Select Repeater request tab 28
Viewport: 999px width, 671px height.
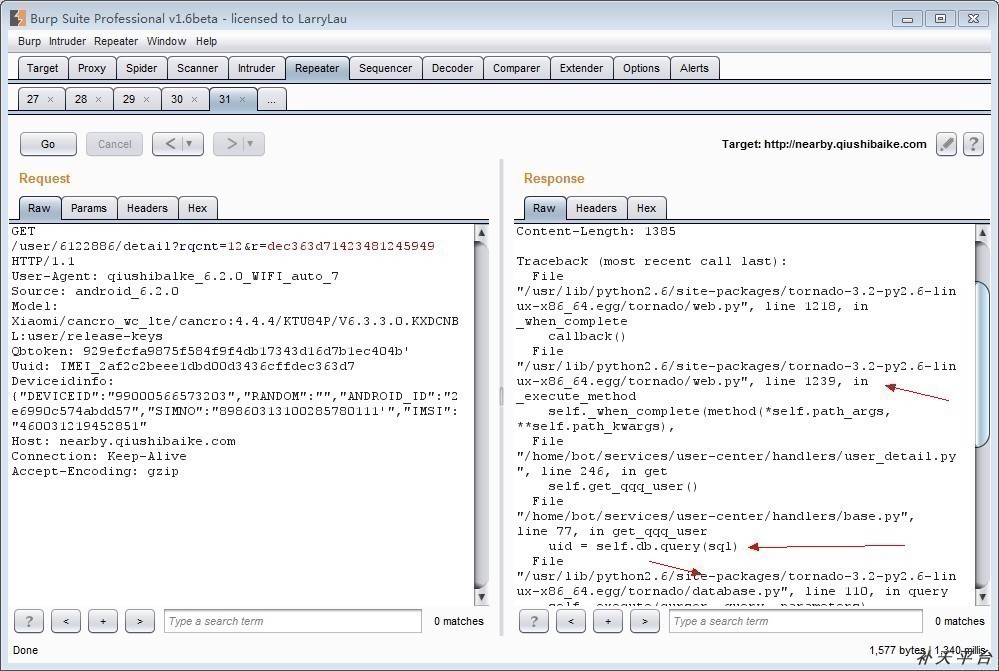click(x=81, y=99)
